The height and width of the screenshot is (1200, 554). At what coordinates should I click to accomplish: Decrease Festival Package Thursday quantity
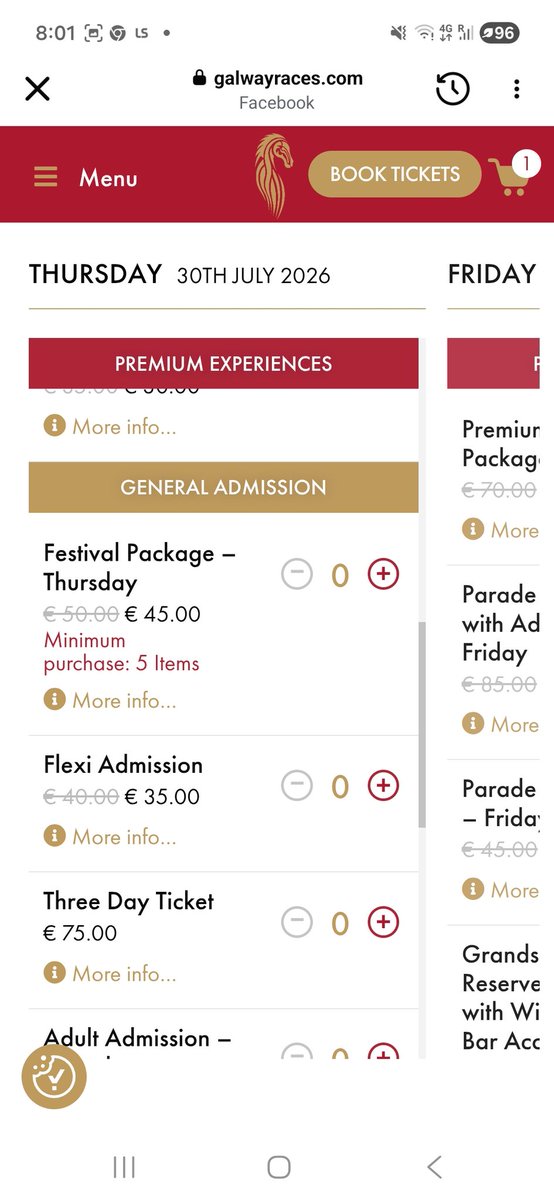(x=297, y=574)
